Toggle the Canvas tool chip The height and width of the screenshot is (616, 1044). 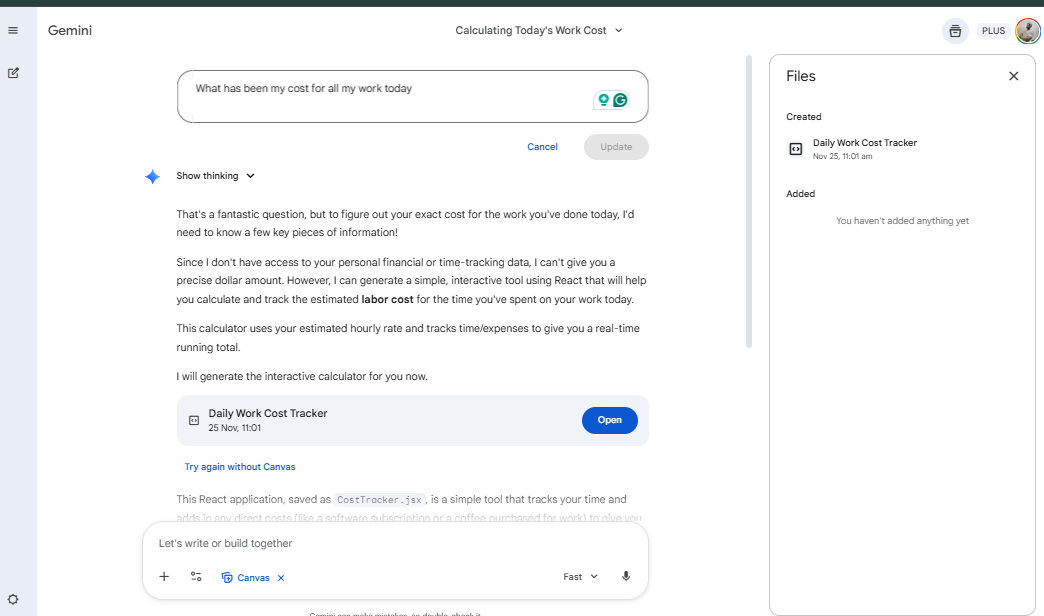[x=246, y=578]
